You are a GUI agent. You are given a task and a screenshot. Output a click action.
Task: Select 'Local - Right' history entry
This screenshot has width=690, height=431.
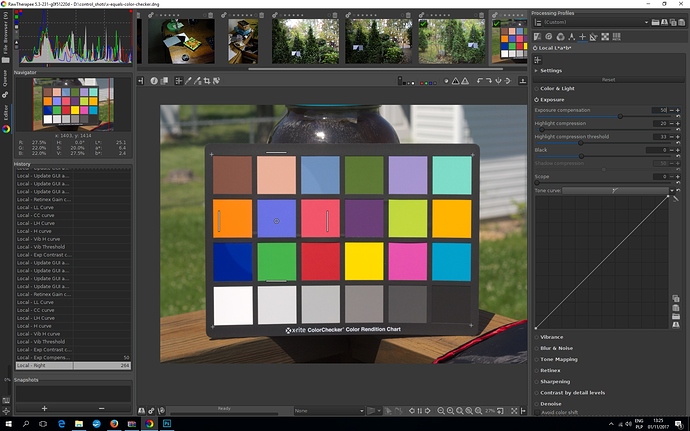pyautogui.click(x=73, y=365)
